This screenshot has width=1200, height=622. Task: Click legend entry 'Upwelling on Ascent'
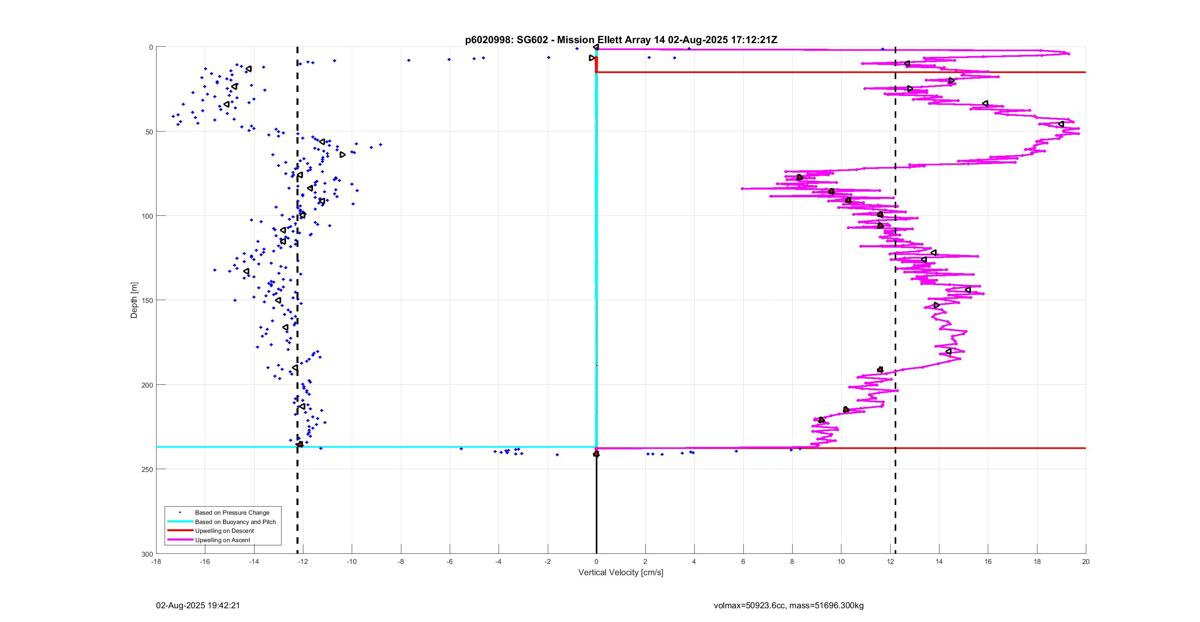click(223, 540)
